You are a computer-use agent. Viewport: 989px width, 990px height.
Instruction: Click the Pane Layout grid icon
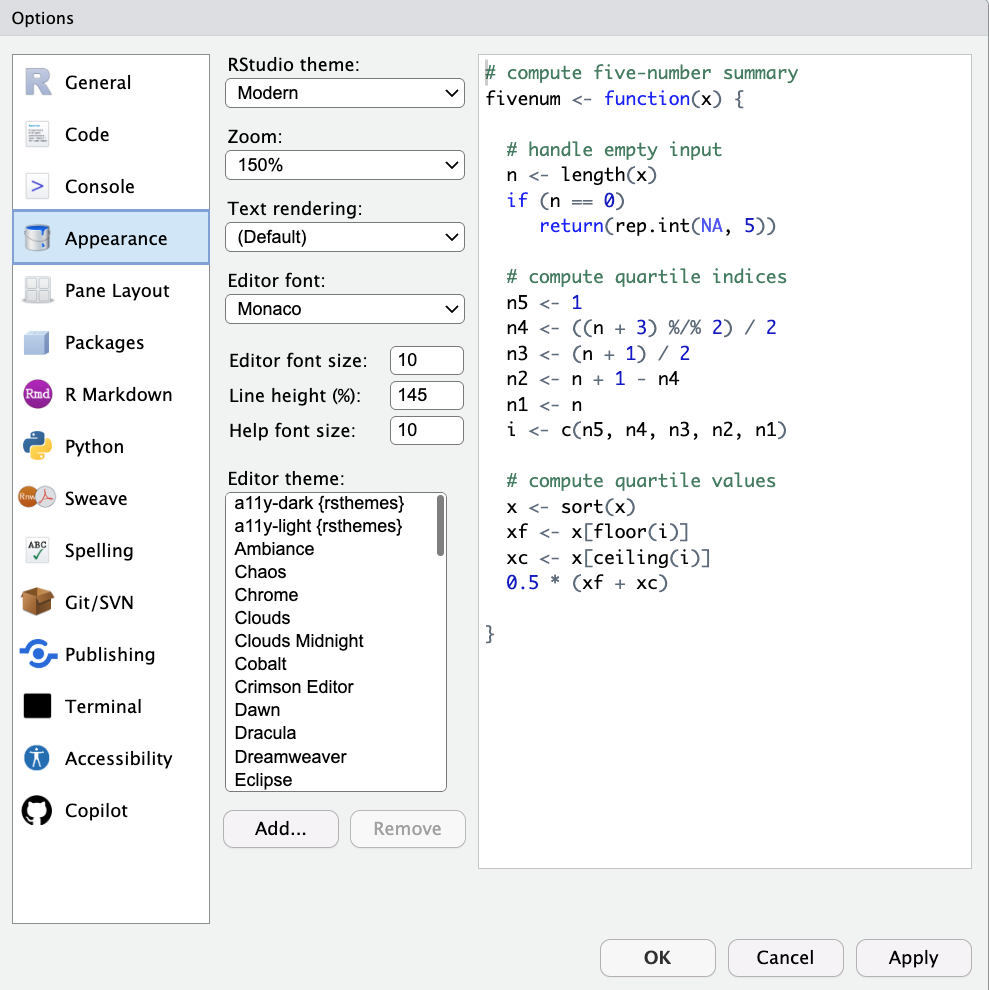pyautogui.click(x=37, y=291)
